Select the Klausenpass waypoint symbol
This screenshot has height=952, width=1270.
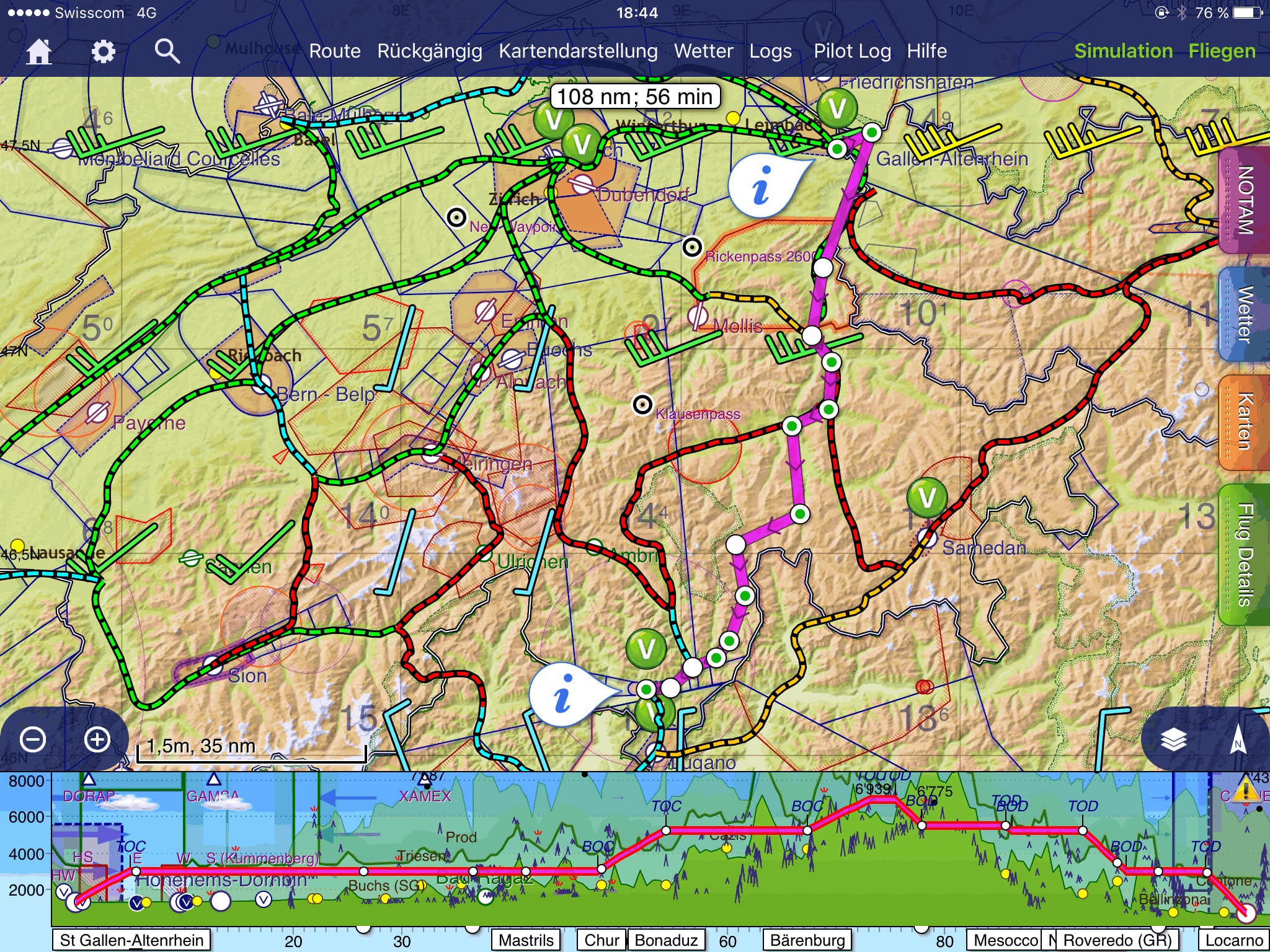642,405
